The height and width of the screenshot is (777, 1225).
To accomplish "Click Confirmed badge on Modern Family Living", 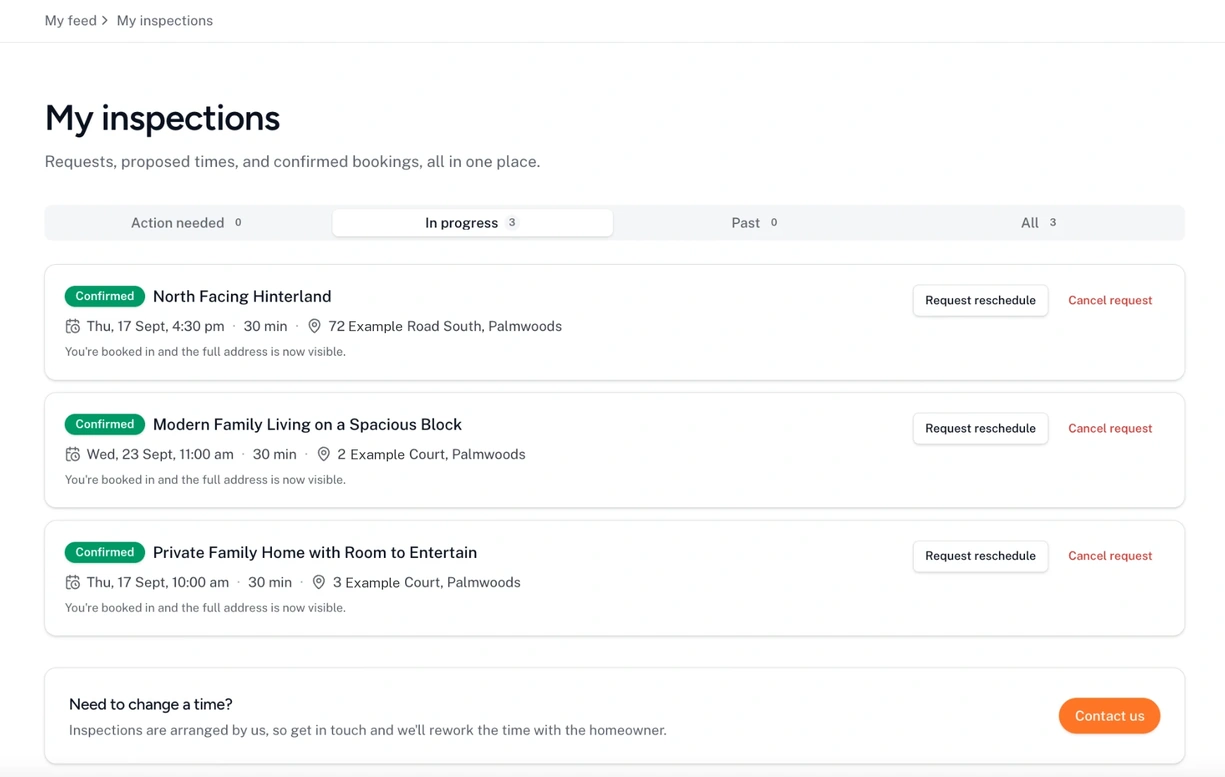I will (105, 424).
